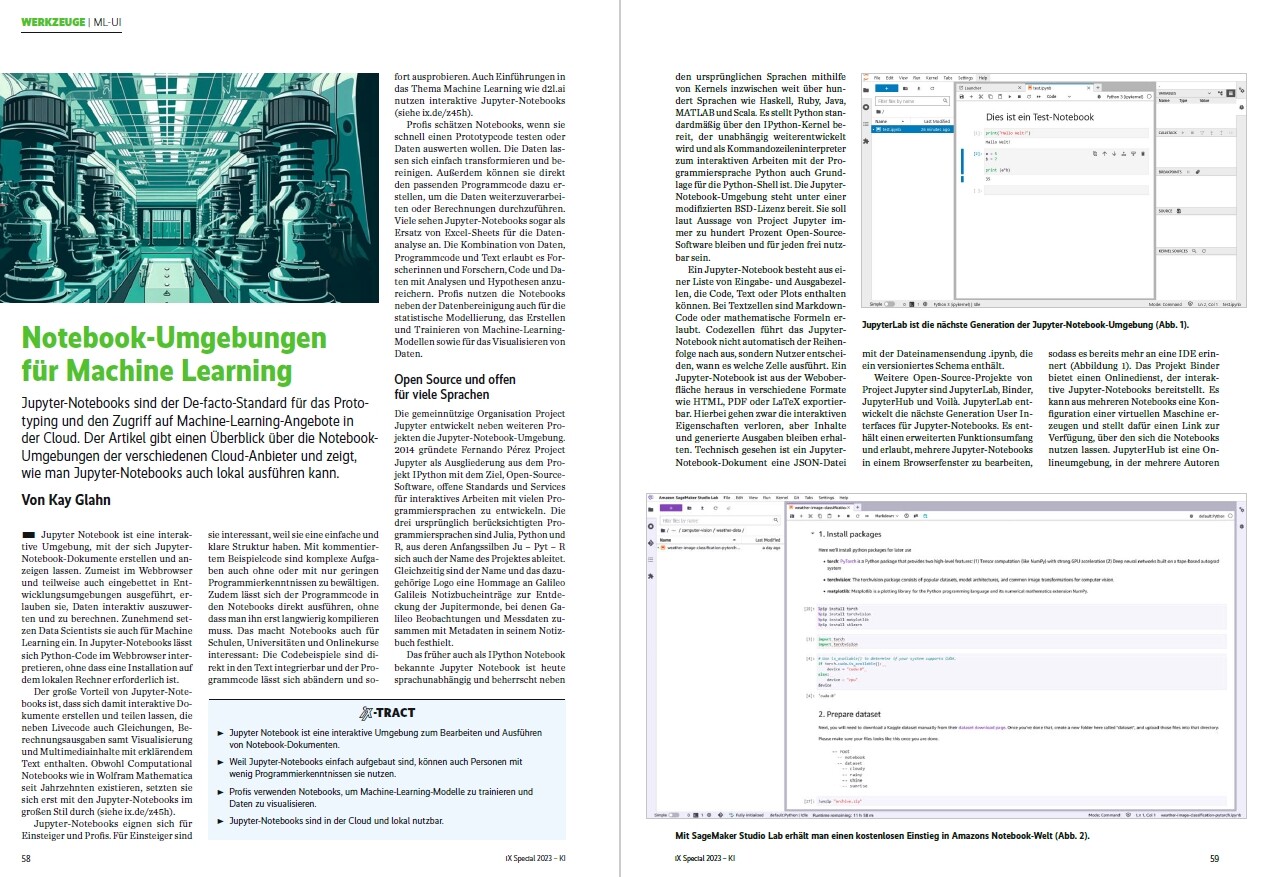Open the Help menu in the JupyterLab screenshot

tap(983, 78)
